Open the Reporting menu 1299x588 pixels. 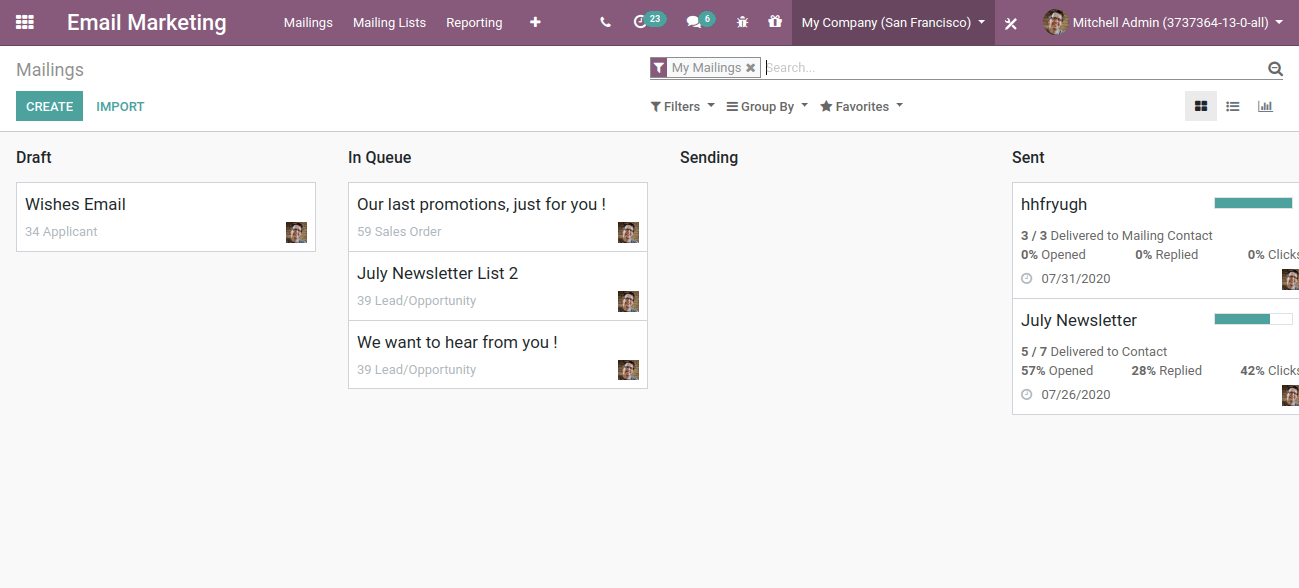point(474,22)
